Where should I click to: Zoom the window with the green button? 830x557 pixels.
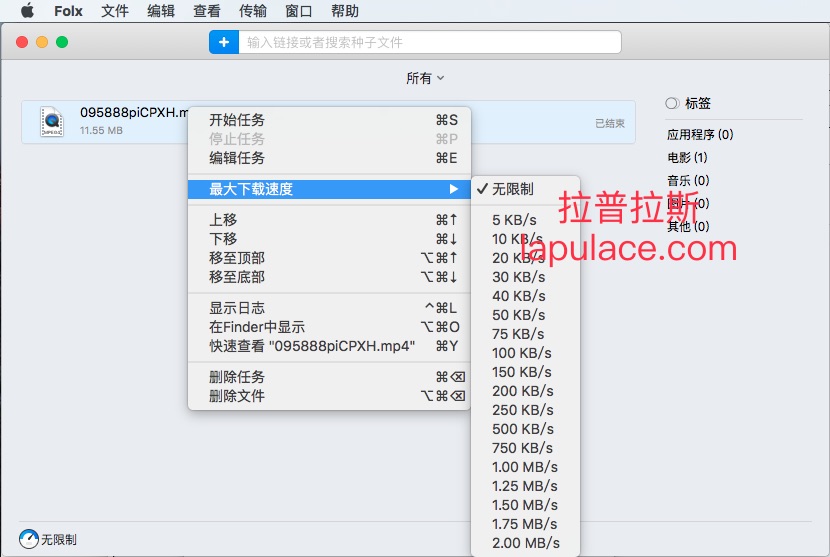[x=62, y=42]
